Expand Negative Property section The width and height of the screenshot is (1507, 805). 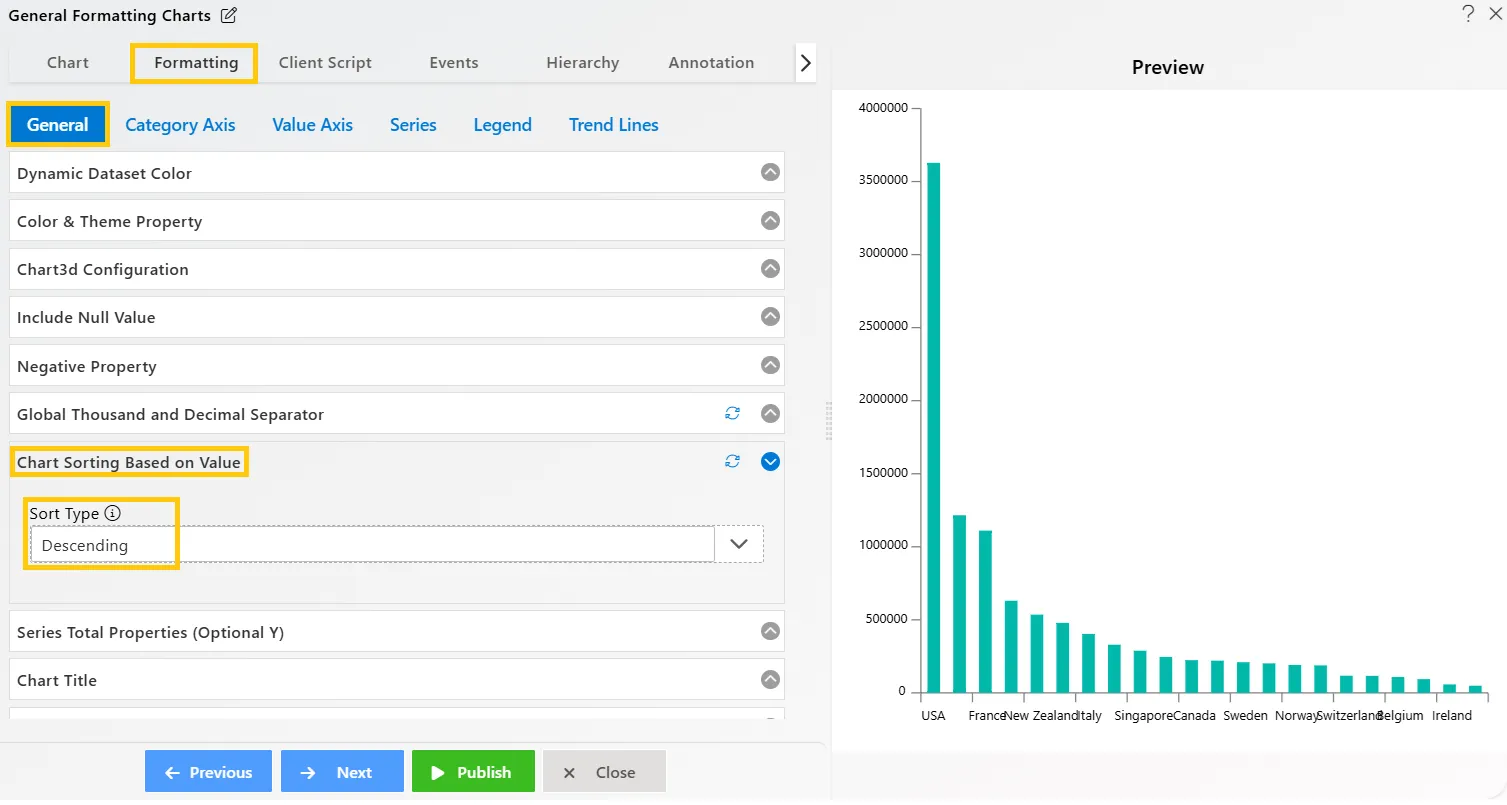coord(770,365)
